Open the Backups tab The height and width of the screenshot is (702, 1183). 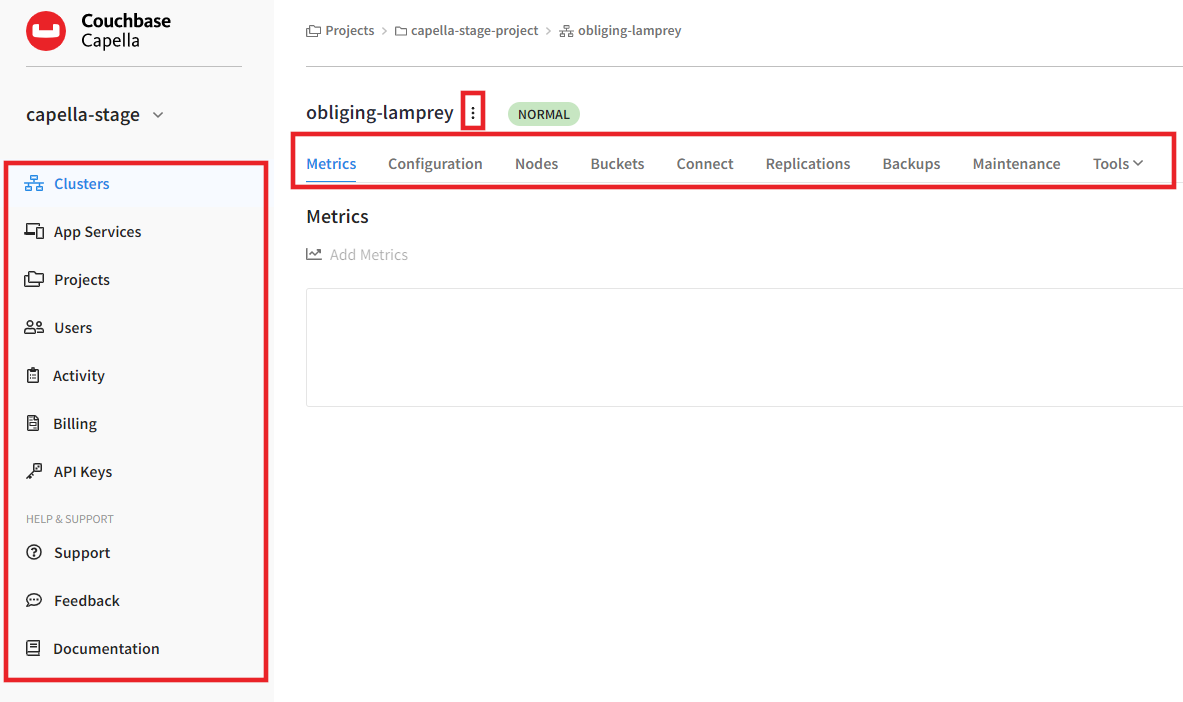(x=911, y=164)
